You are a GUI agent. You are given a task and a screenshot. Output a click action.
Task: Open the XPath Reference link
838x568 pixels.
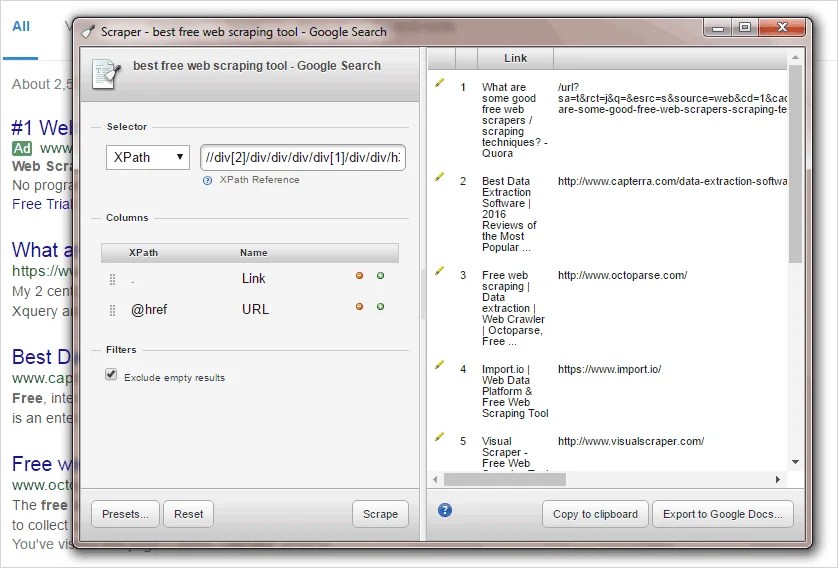pyautogui.click(x=259, y=180)
